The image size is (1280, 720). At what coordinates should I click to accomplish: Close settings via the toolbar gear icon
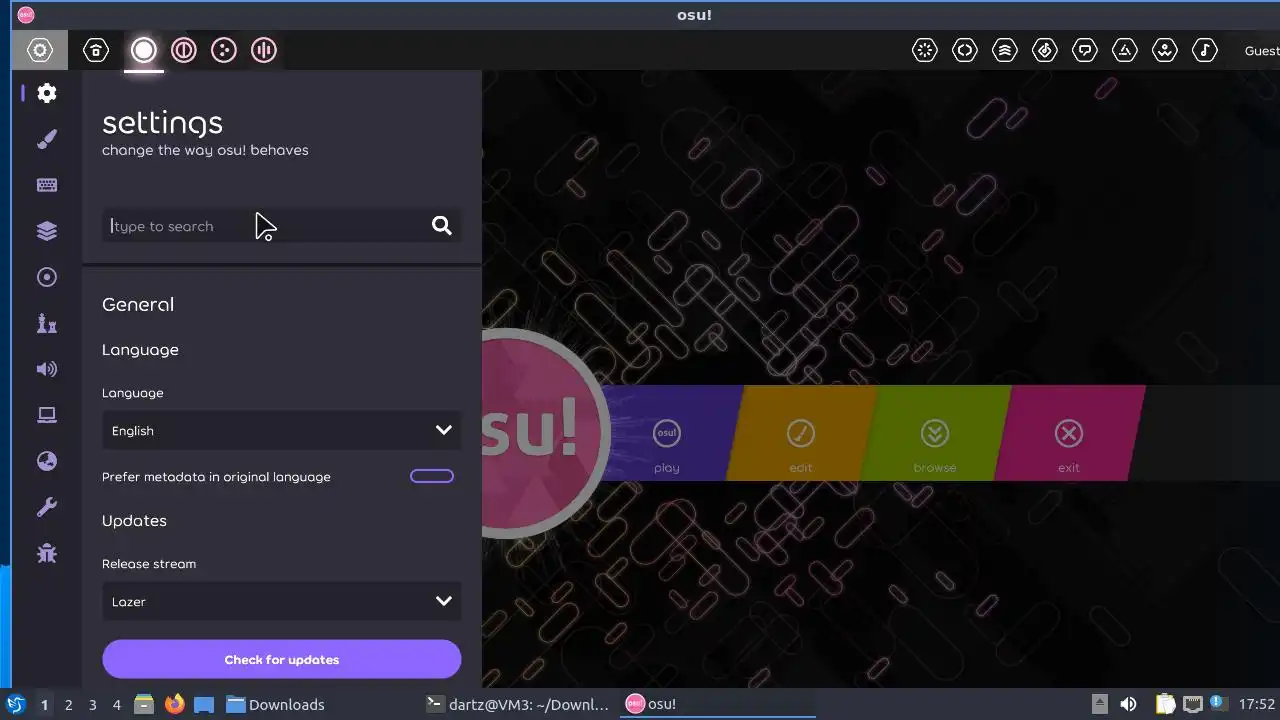point(40,50)
